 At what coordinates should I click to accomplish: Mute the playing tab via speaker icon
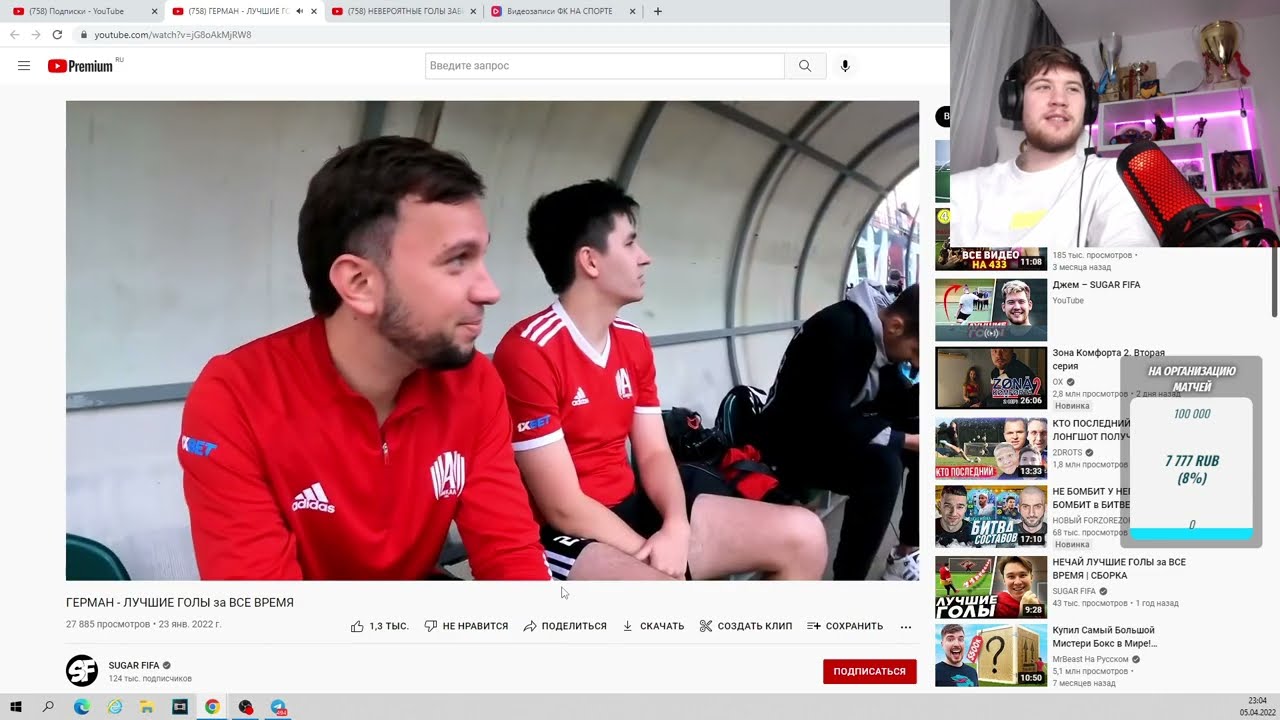click(299, 11)
